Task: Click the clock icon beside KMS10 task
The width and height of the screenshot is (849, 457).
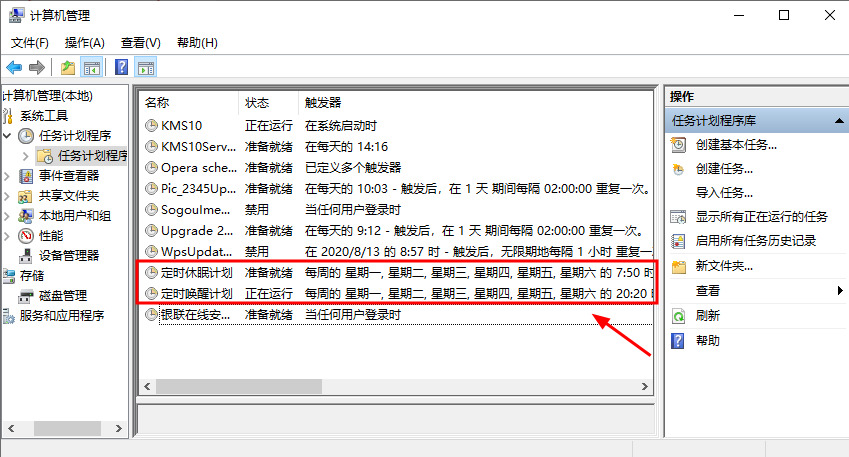Action: [x=152, y=126]
